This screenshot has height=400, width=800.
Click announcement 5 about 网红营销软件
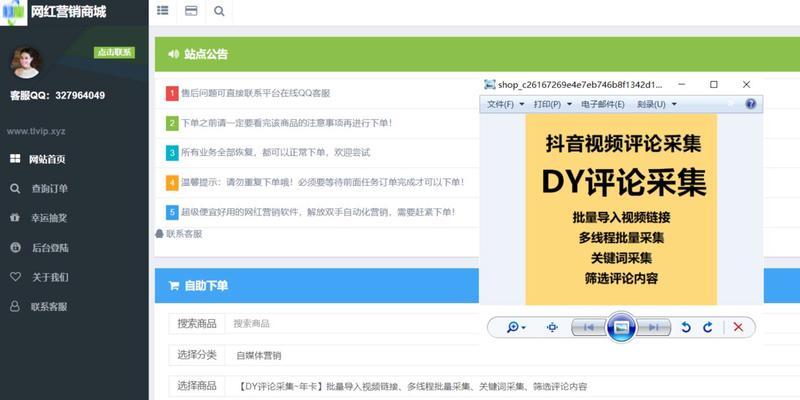click(318, 212)
